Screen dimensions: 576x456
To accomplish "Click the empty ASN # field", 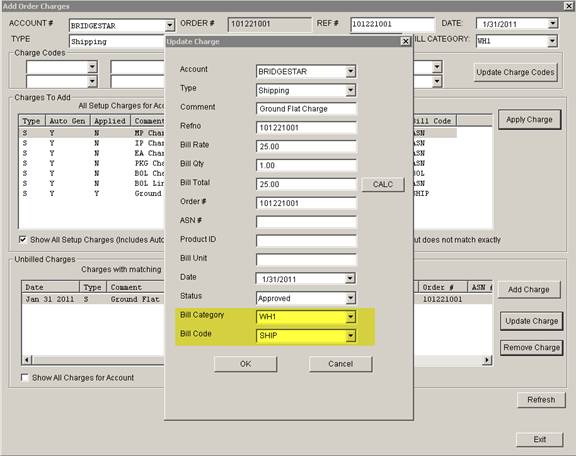I will click(306, 222).
